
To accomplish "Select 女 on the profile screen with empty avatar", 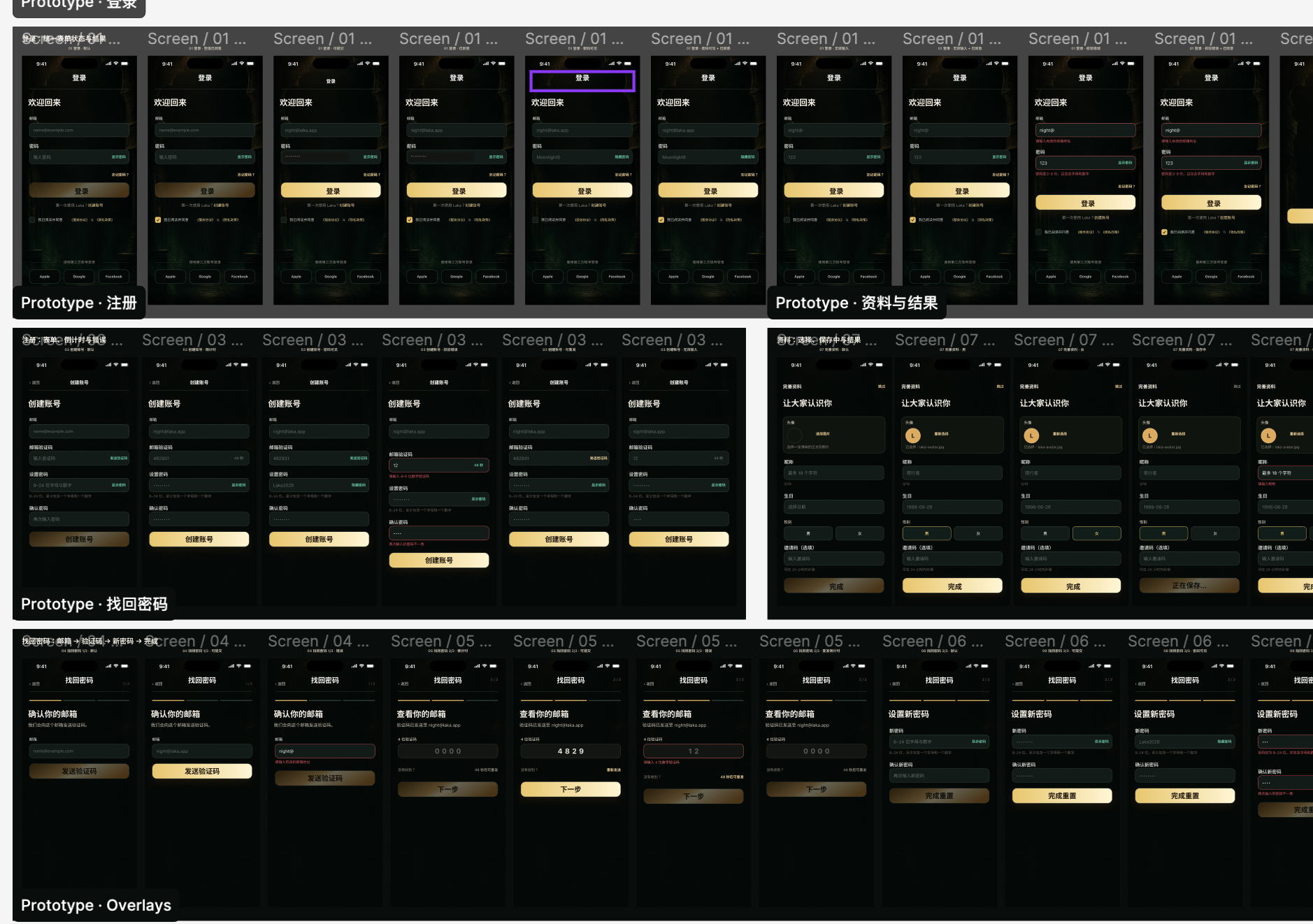I will [860, 533].
